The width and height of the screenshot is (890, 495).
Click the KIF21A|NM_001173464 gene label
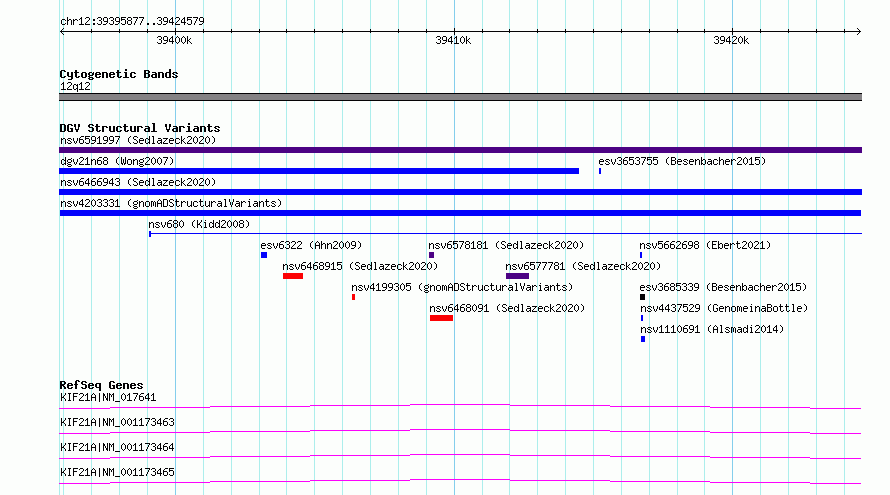[x=117, y=447]
